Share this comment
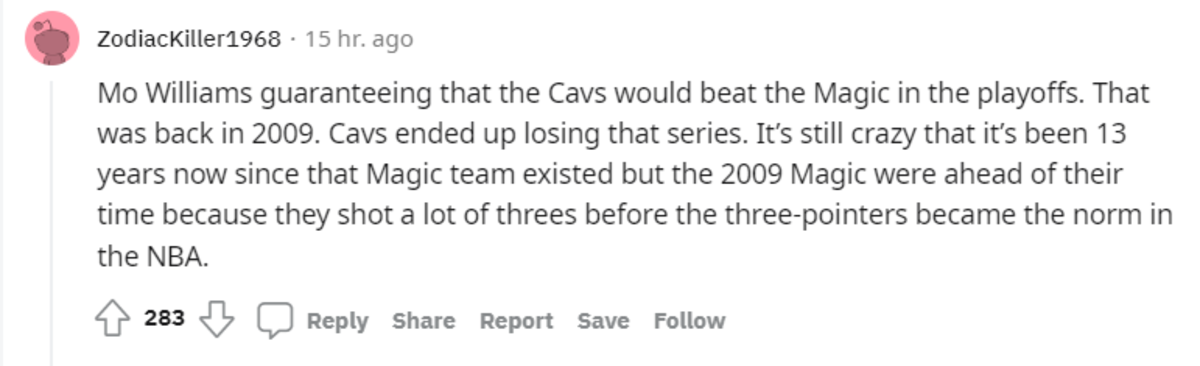 pyautogui.click(x=423, y=321)
